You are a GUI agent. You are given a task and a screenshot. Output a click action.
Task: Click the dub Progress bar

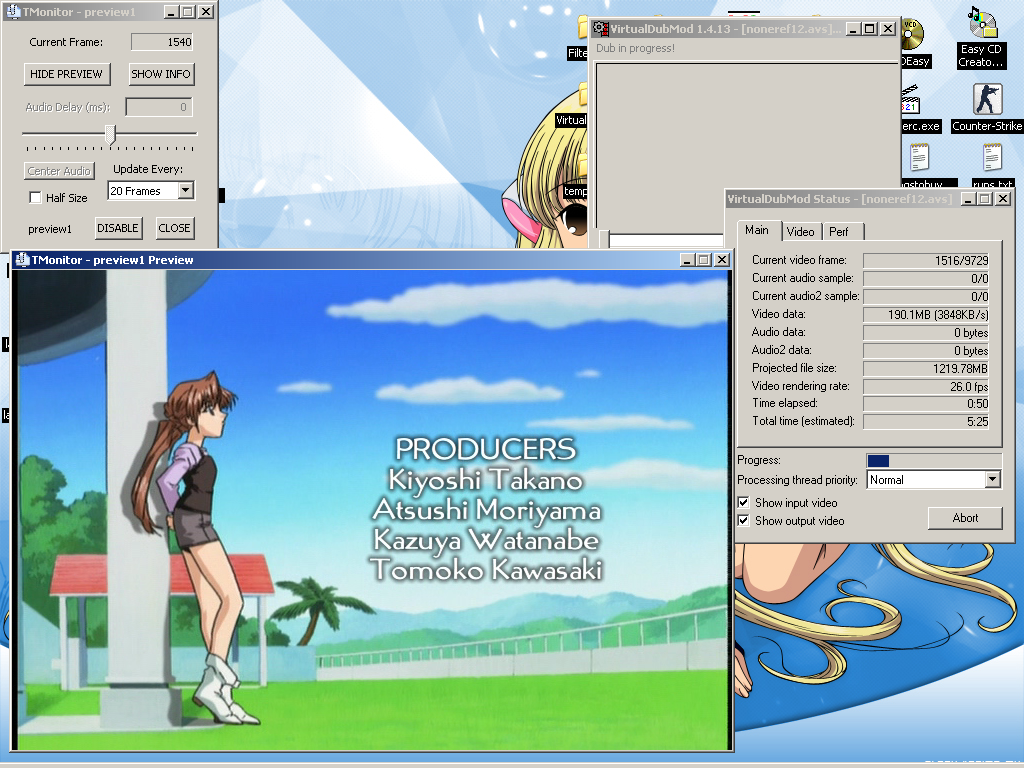934,460
